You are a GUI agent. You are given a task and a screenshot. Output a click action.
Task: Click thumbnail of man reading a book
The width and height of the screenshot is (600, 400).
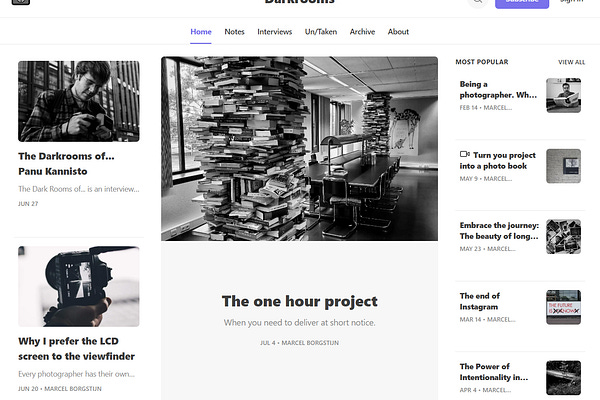point(563,95)
